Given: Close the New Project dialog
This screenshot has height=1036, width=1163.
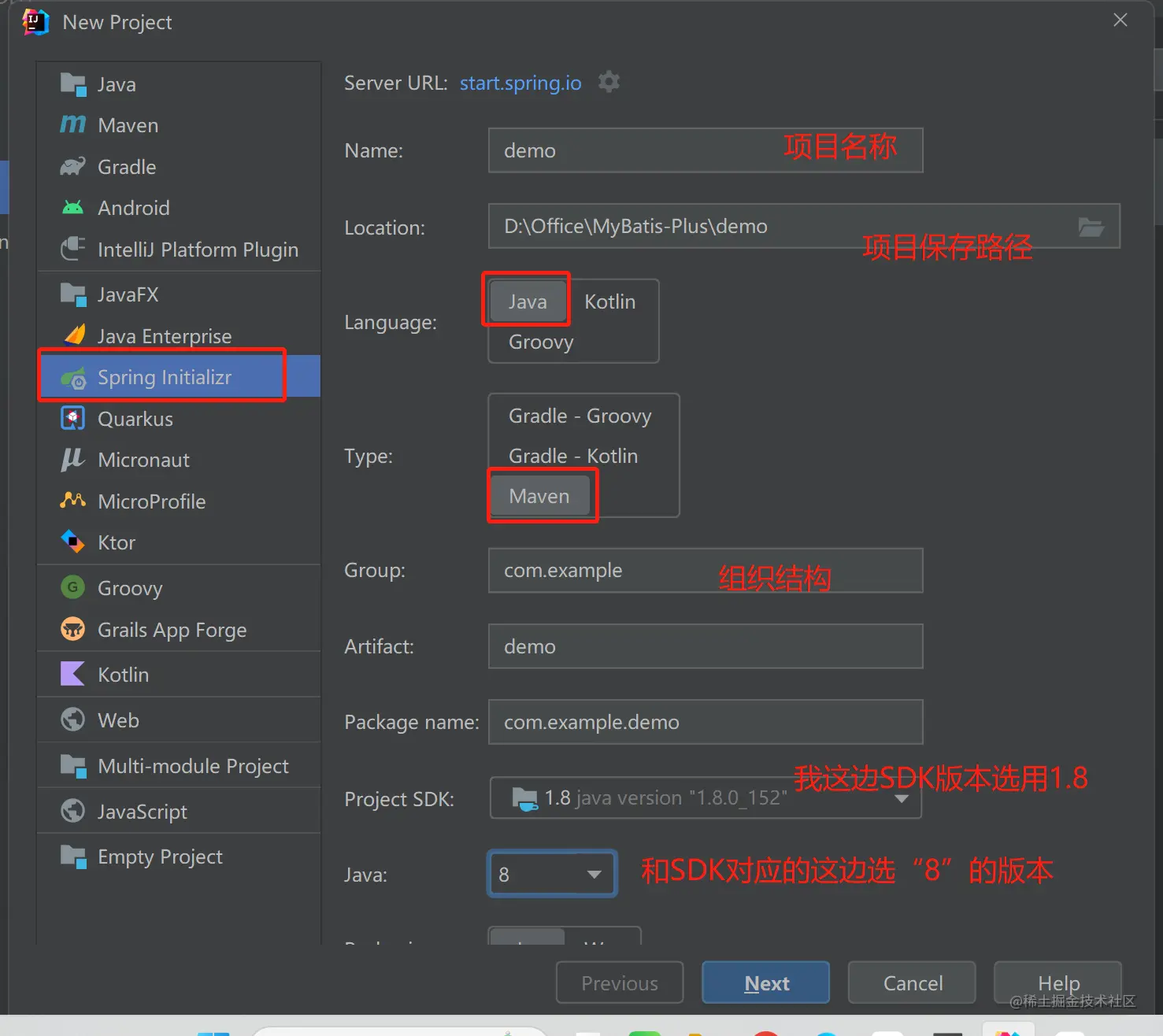Looking at the screenshot, I should click(1120, 20).
